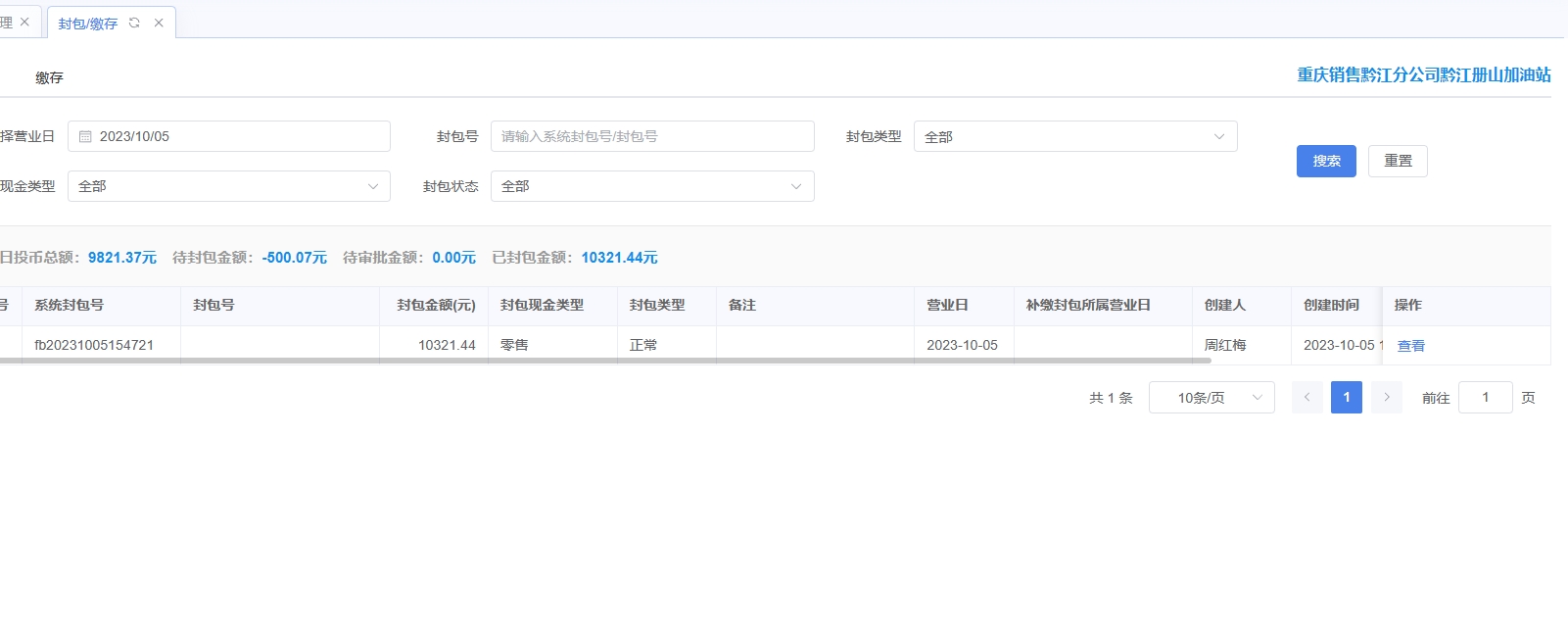Viewport: 1568px width, 631px height.
Task: Switch to the 封包/缴存 tab
Action: click(x=87, y=24)
